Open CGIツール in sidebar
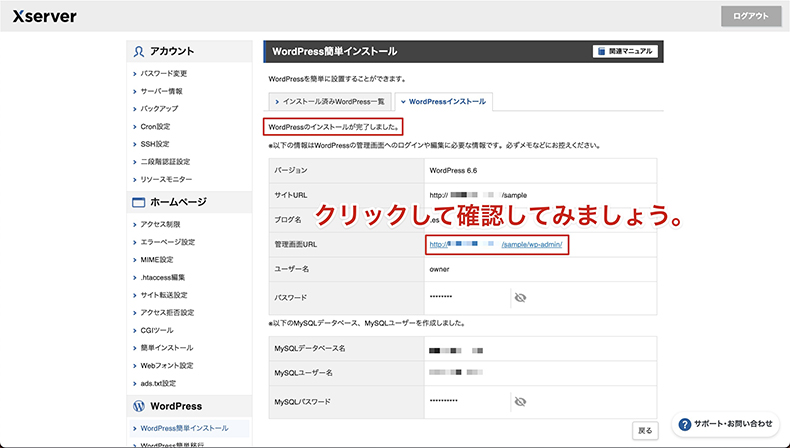Image resolution: width=790 pixels, height=448 pixels. pyautogui.click(x=157, y=330)
